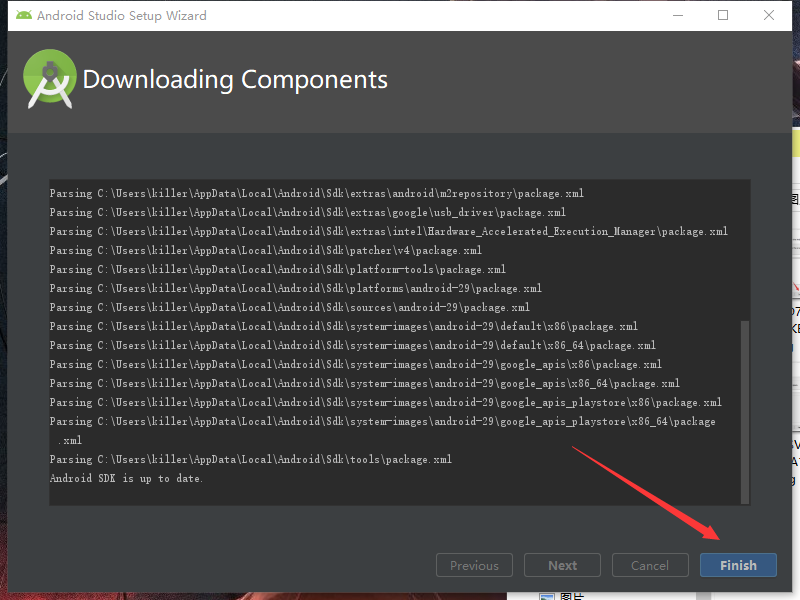Click the log output vertical scrollbar
The height and width of the screenshot is (600, 800).
(x=744, y=412)
